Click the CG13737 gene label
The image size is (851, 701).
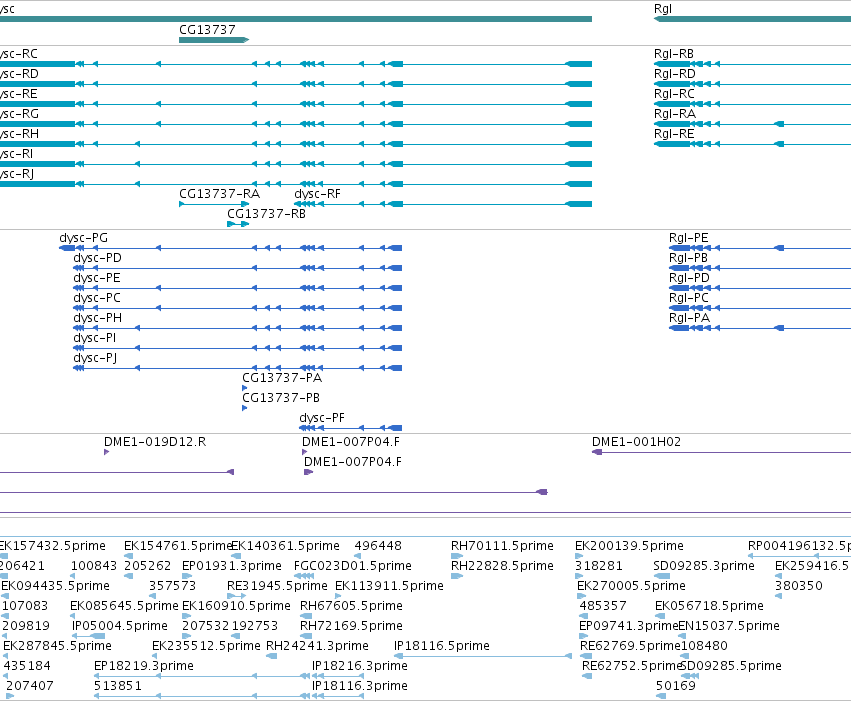pos(207,30)
